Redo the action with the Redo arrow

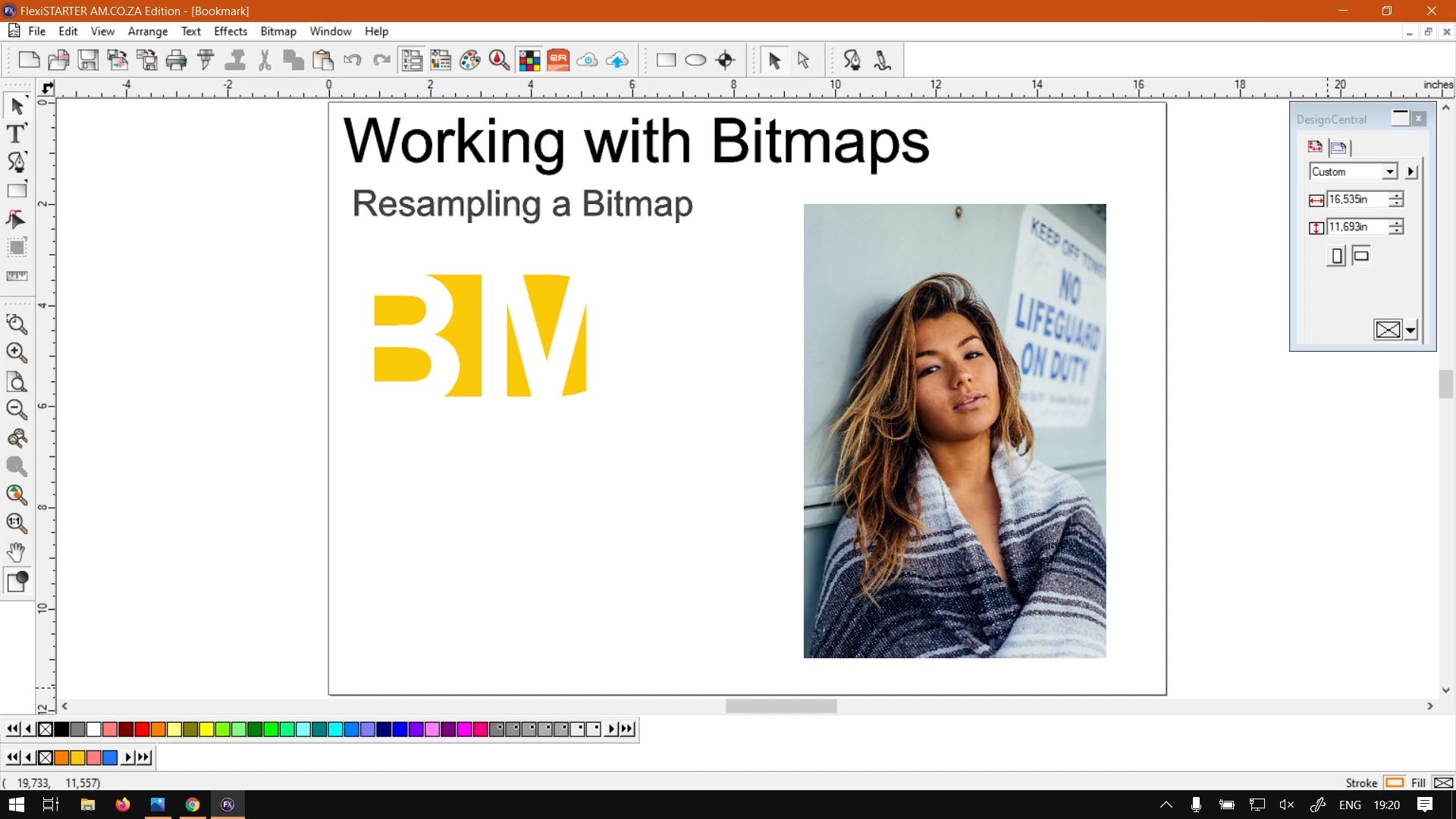coord(381,60)
